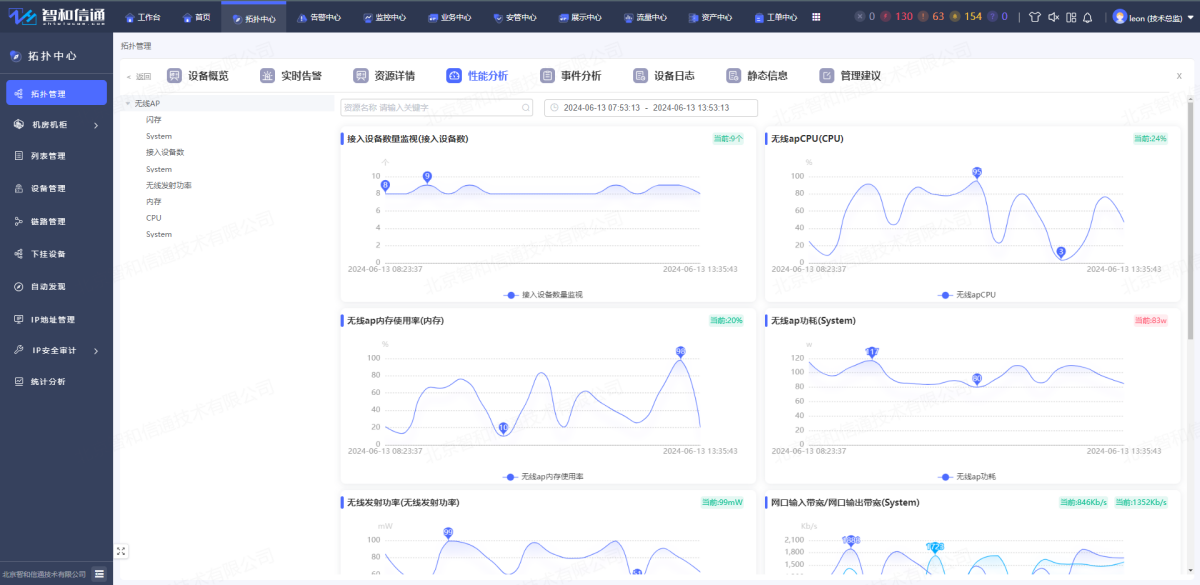Switch to the 性能分析 tab

pos(477,76)
